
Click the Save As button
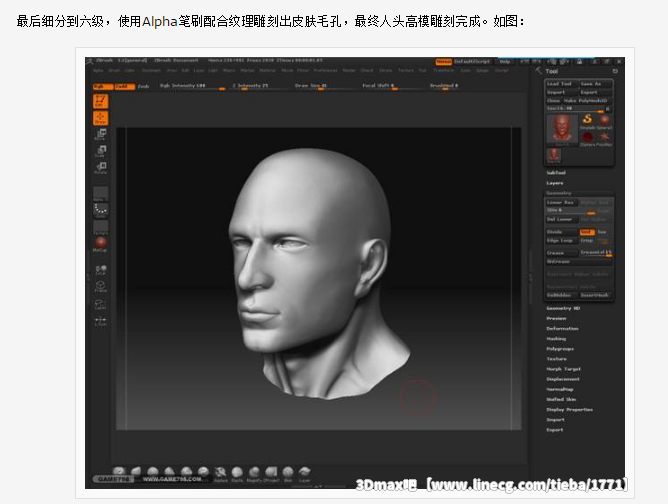[x=596, y=84]
